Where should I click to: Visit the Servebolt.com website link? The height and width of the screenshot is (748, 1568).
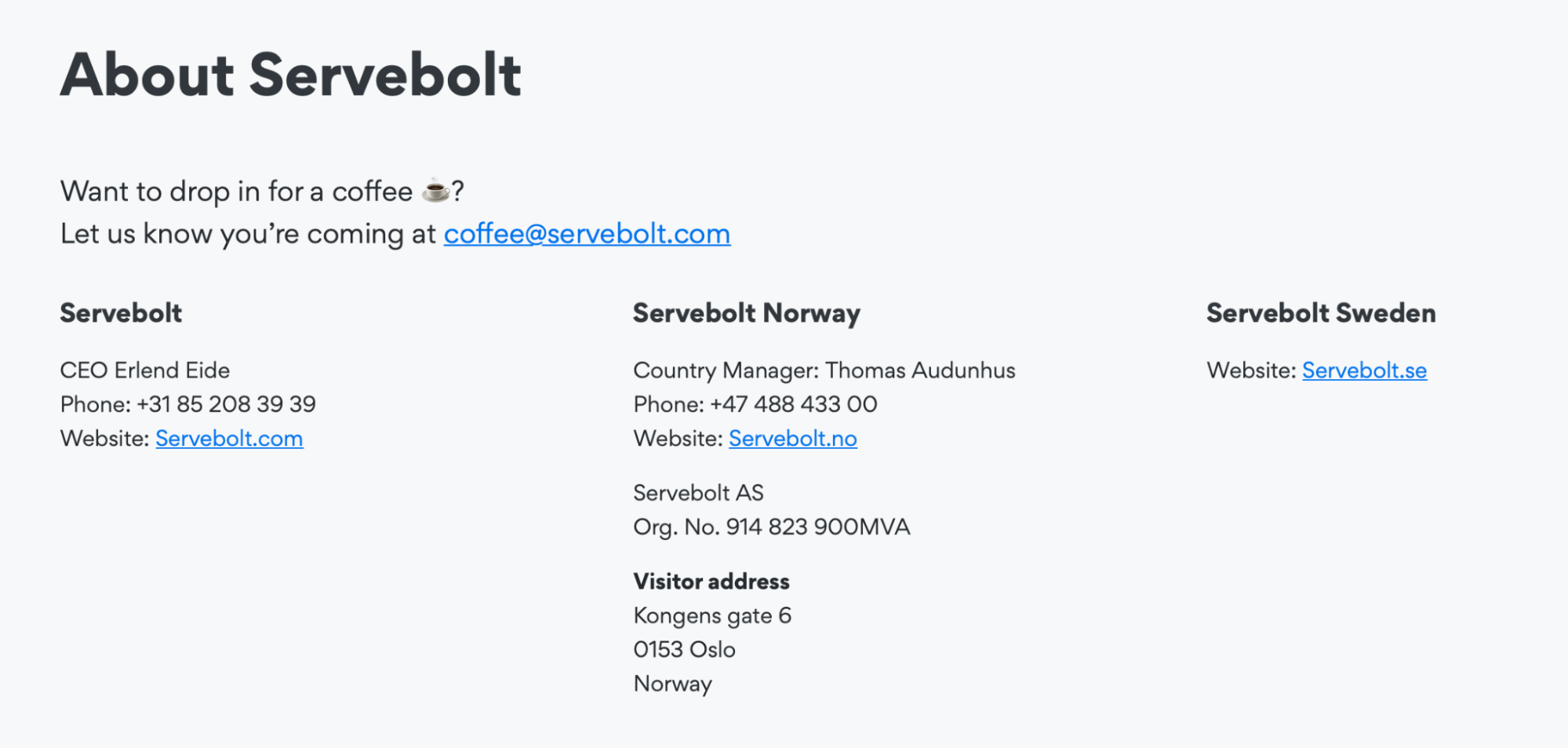tap(229, 438)
